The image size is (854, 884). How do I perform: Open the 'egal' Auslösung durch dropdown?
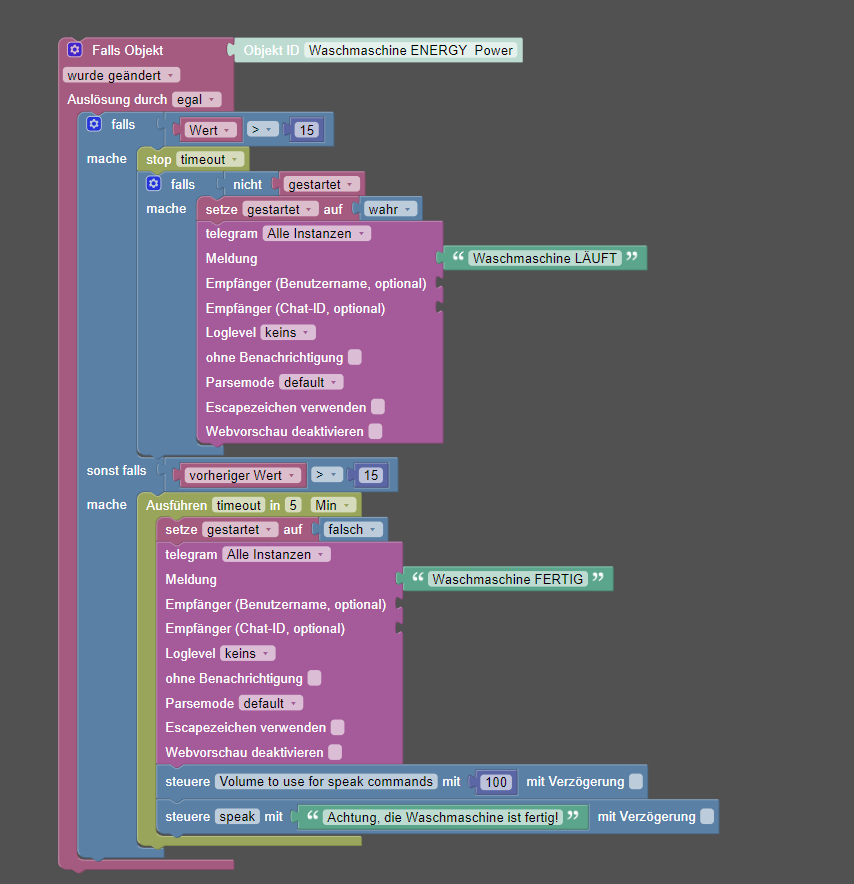[x=196, y=100]
